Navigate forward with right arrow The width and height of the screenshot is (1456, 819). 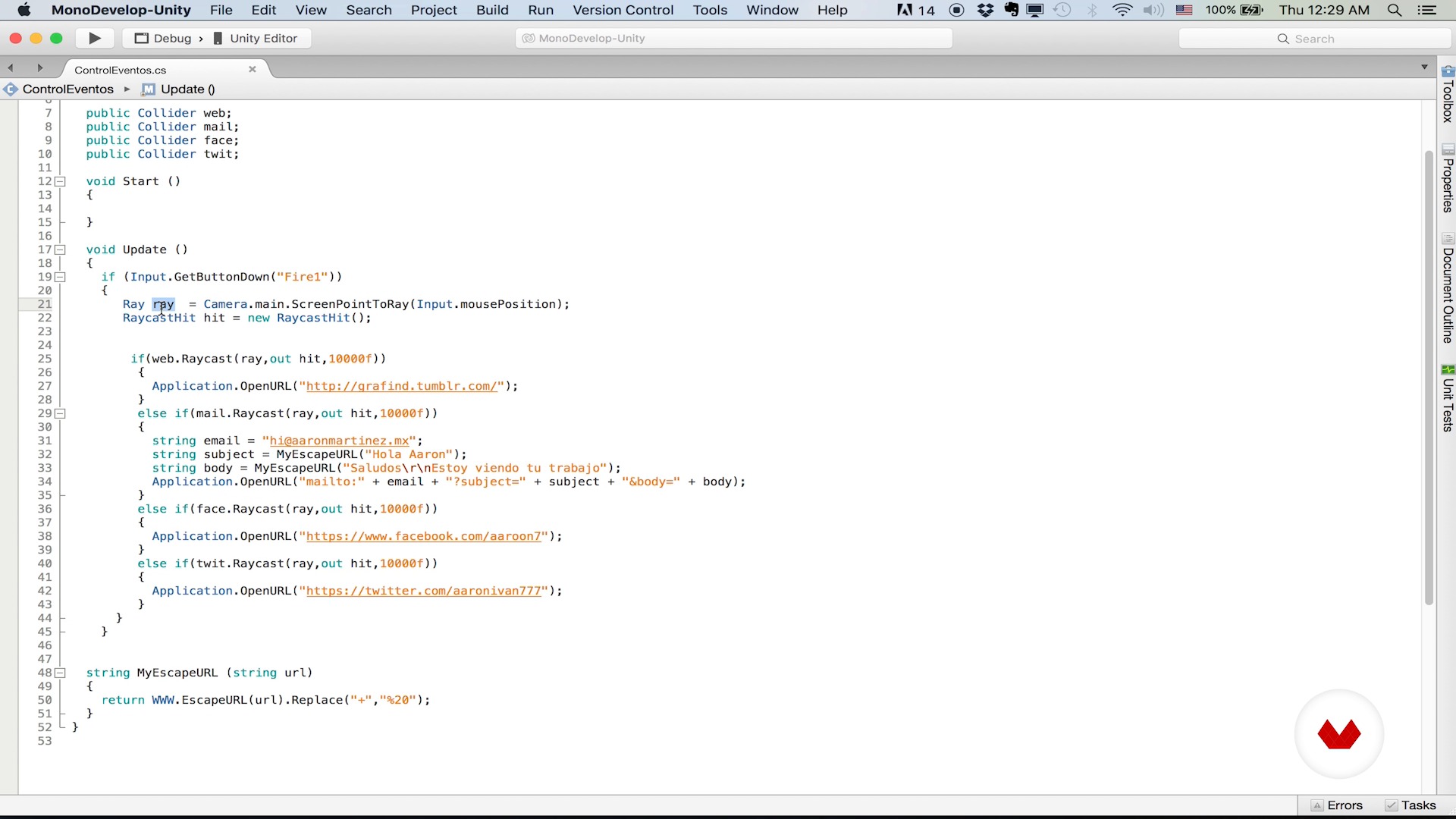coord(40,68)
